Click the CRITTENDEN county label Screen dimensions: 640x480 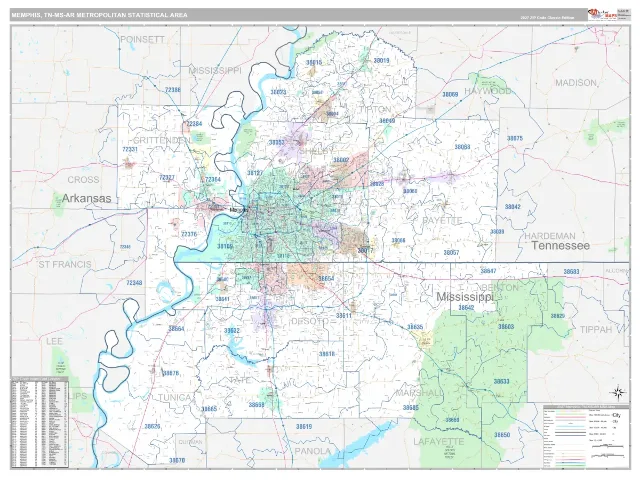tap(162, 140)
